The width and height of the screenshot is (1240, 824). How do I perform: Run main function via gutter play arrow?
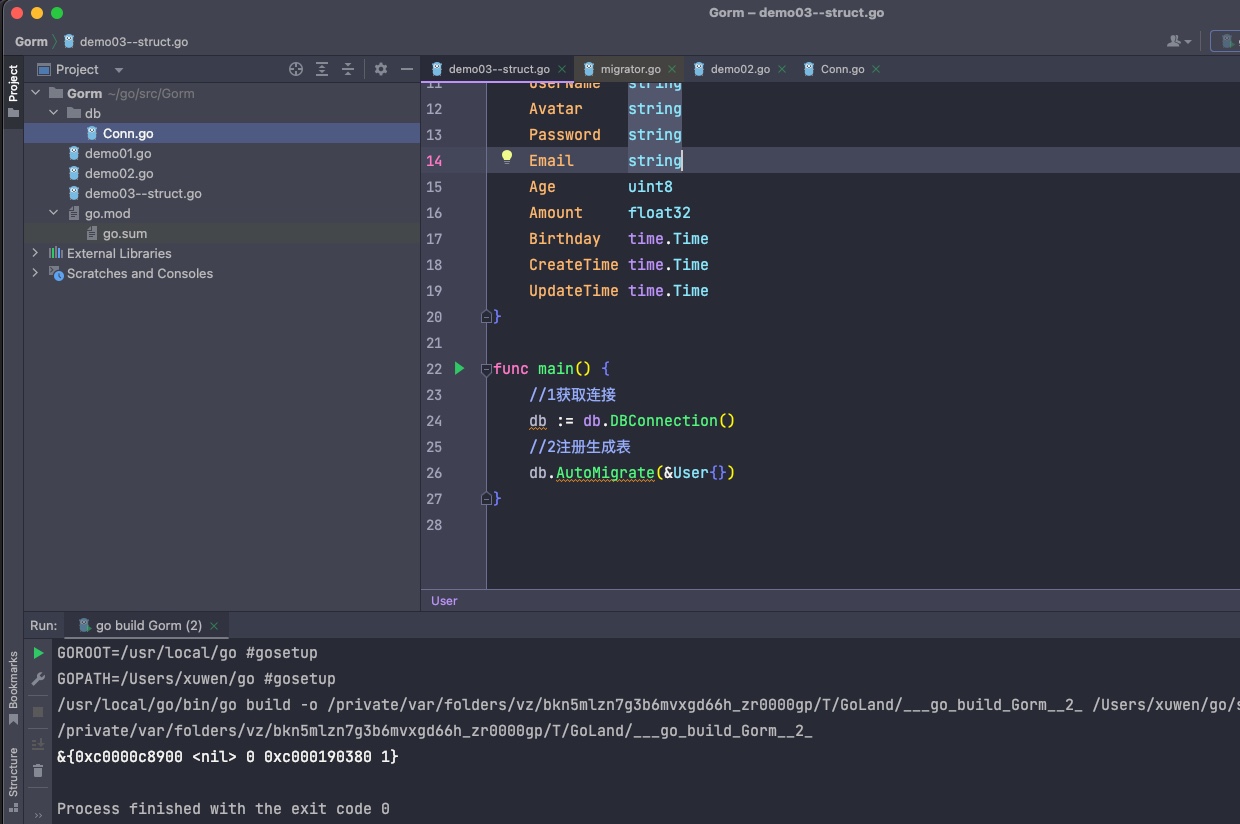(x=459, y=368)
